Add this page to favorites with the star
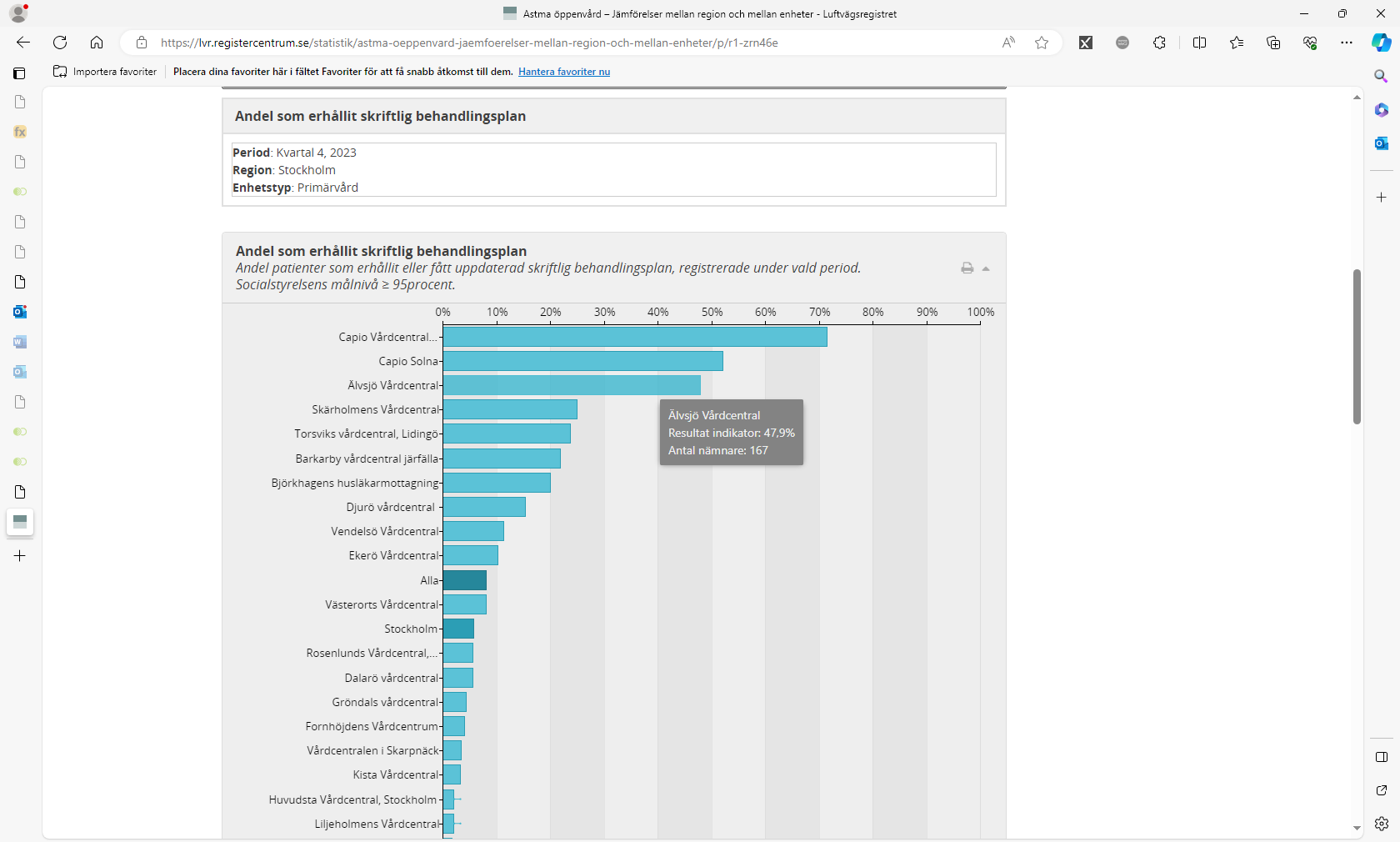The image size is (1400, 842). tap(1042, 43)
